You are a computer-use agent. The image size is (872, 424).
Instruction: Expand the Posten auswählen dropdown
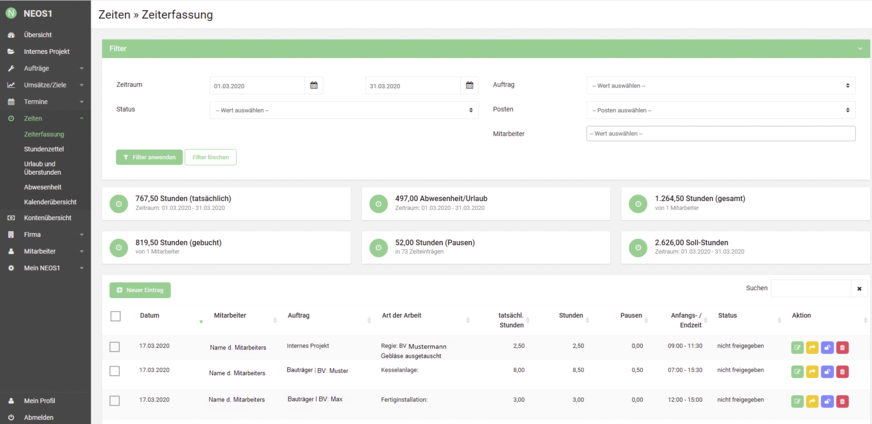tap(720, 110)
